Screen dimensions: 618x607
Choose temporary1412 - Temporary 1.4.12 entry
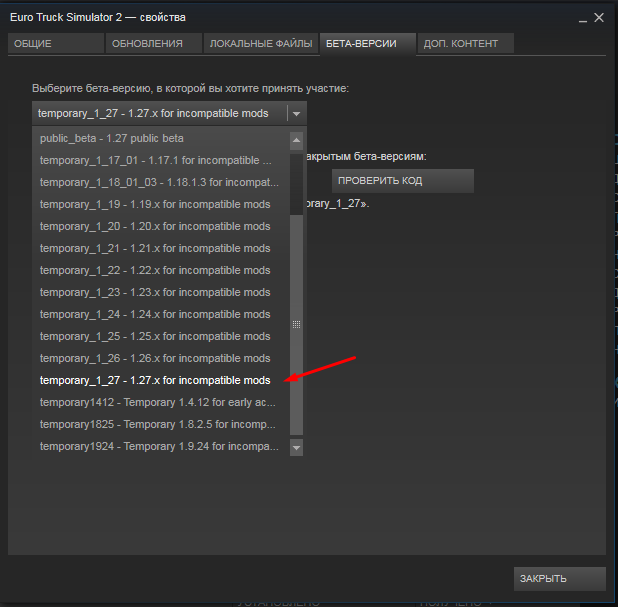click(160, 402)
